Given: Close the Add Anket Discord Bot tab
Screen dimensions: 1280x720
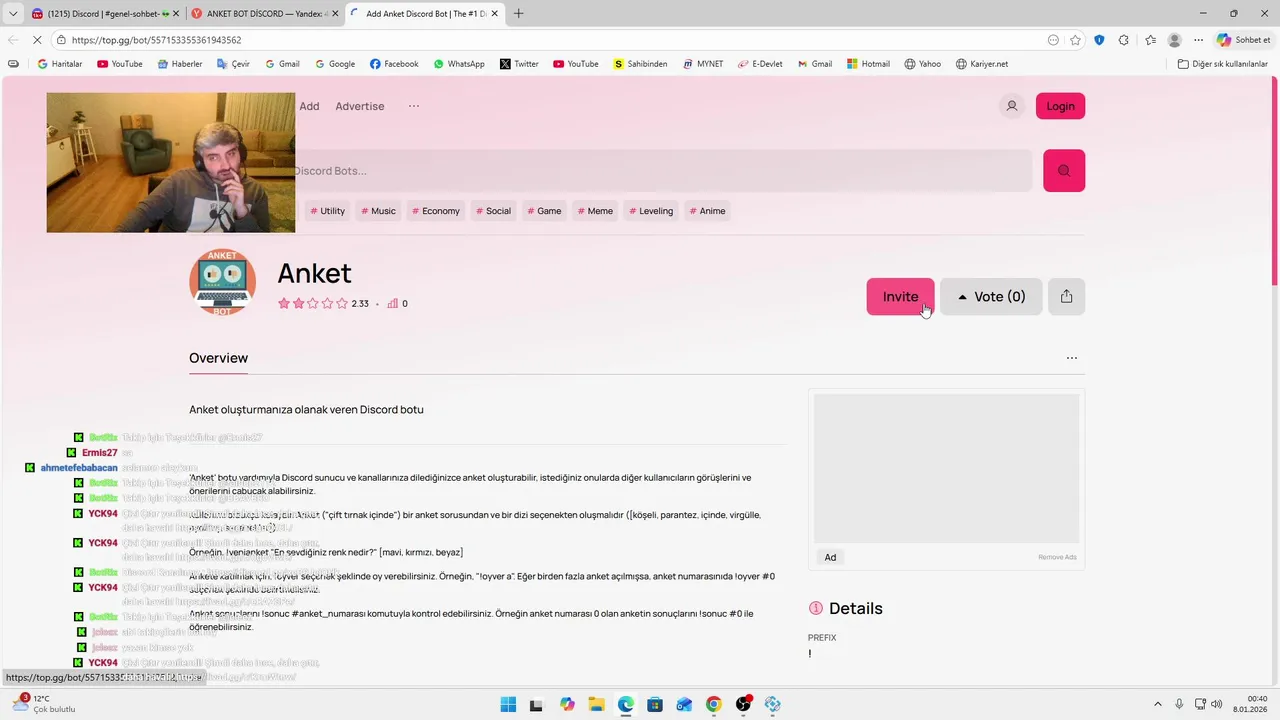Looking at the screenshot, I should coord(494,14).
